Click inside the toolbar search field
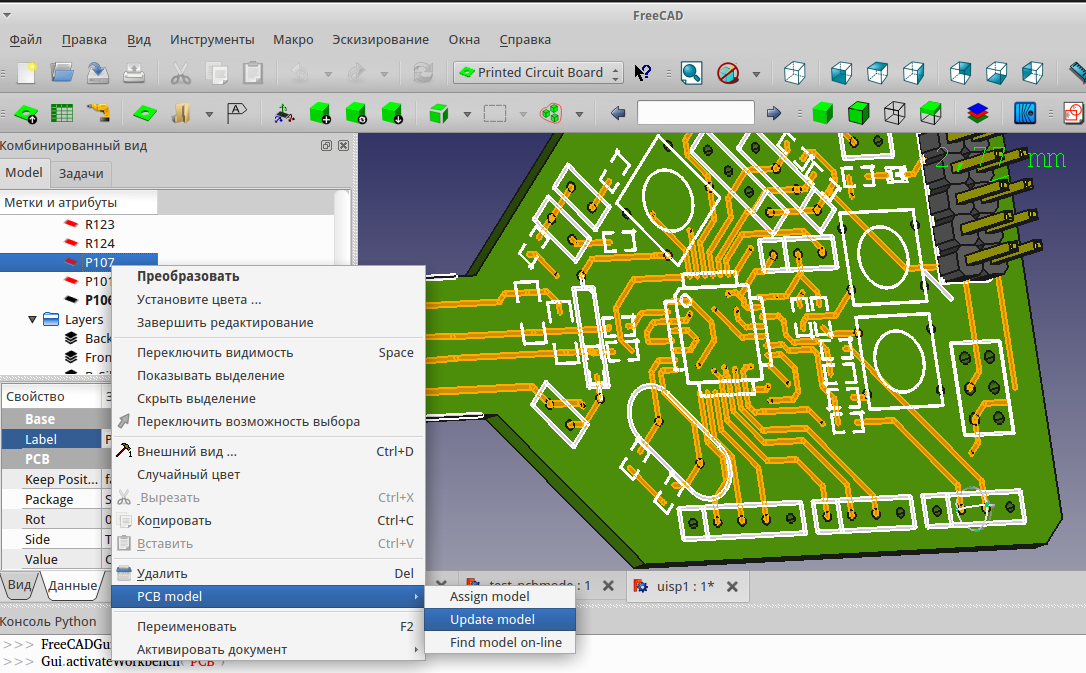Image resolution: width=1086 pixels, height=673 pixels. (x=696, y=113)
